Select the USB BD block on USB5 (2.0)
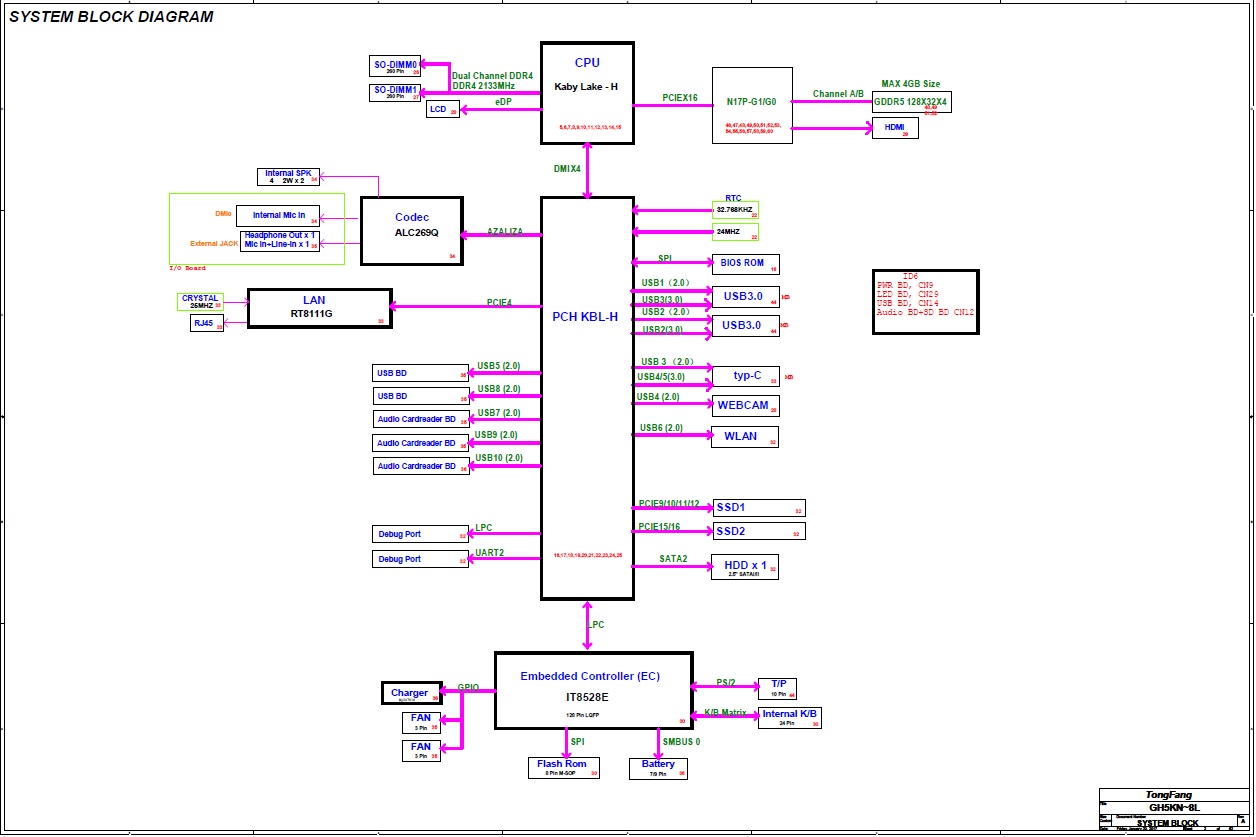The image size is (1256, 837). pyautogui.click(x=421, y=373)
